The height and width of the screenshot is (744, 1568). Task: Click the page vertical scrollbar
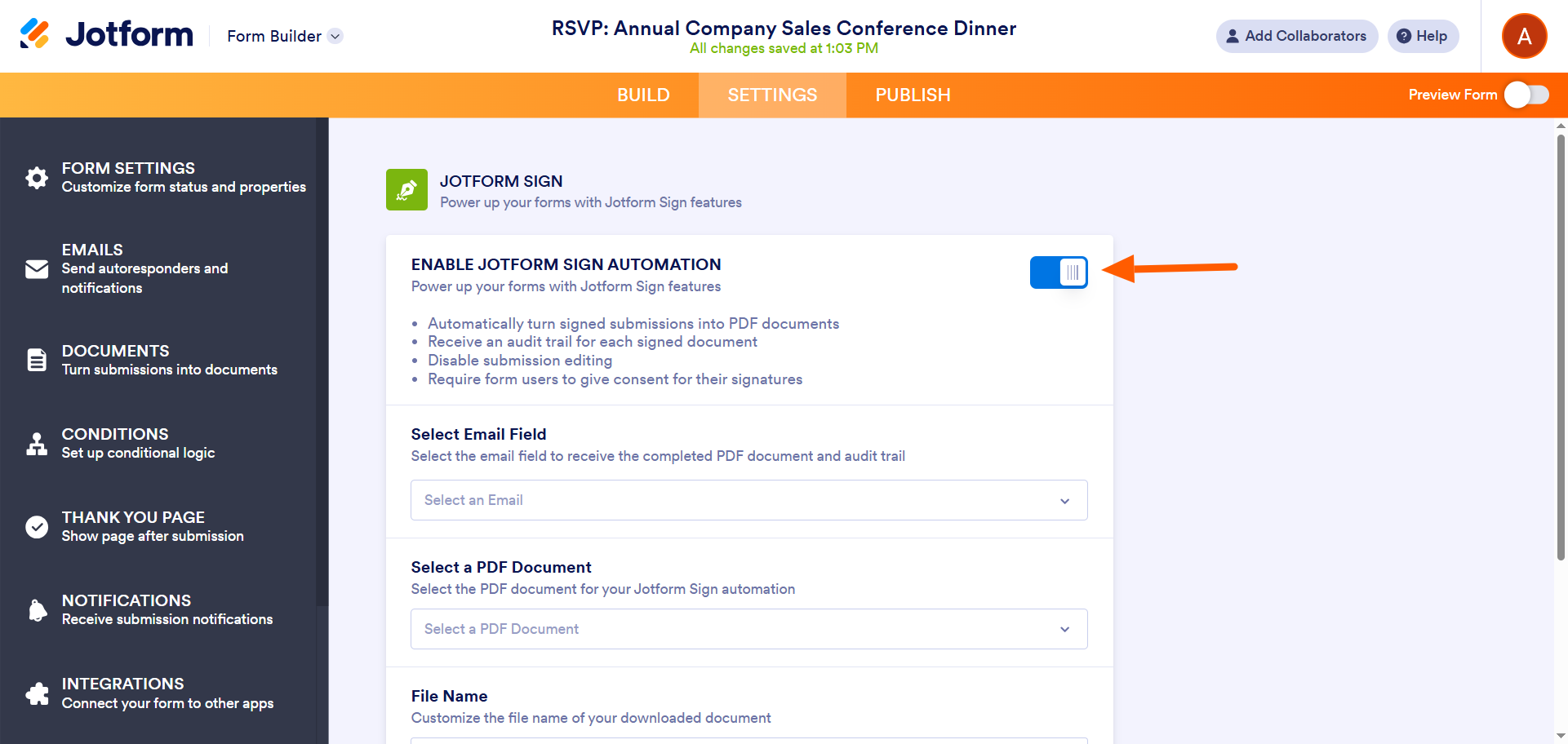[1561, 347]
